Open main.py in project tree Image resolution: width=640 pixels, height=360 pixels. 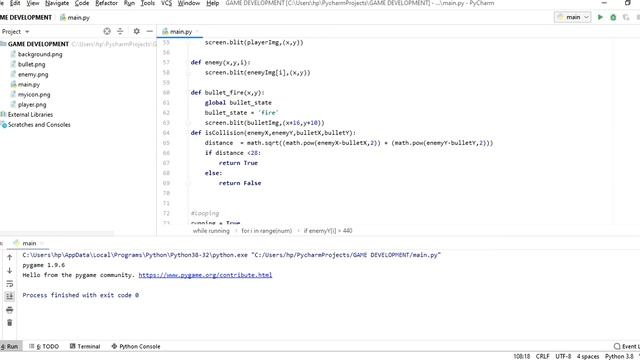(29, 84)
